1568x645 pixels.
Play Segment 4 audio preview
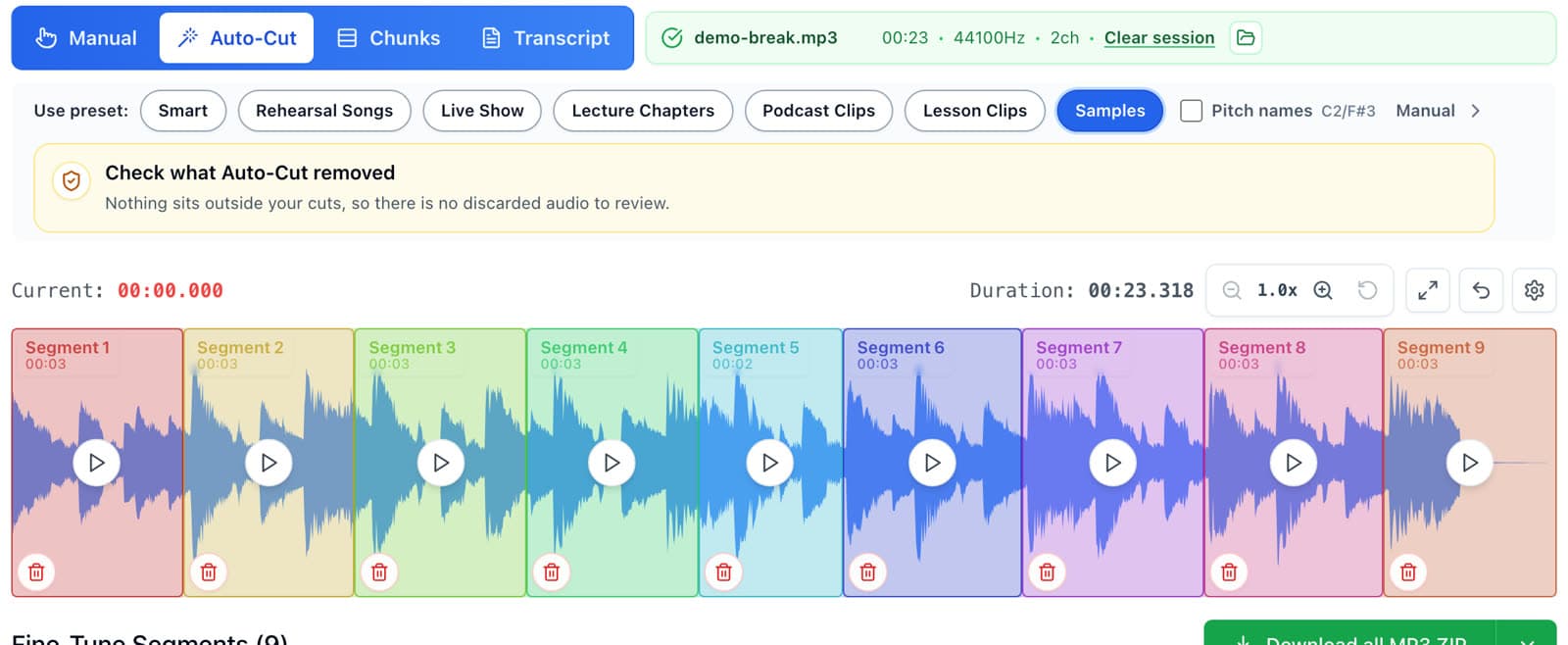point(612,463)
